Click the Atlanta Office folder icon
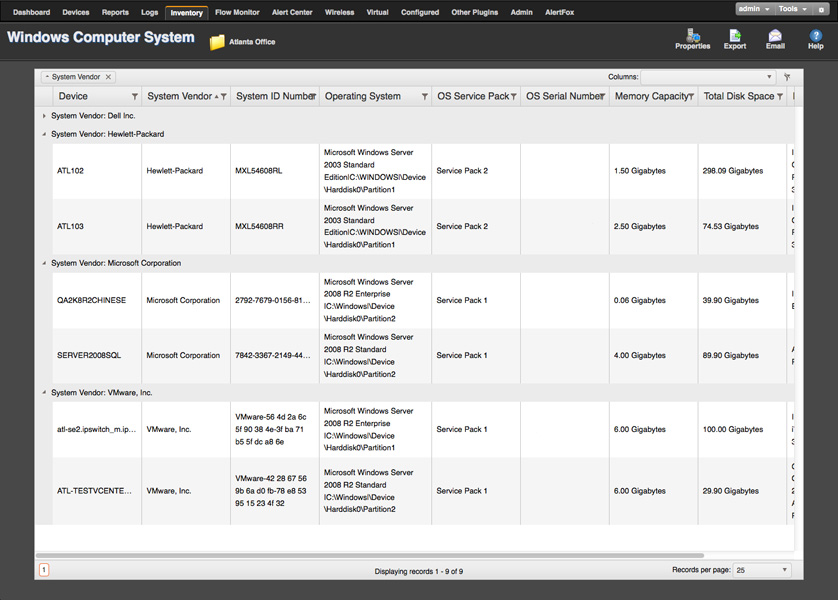Viewport: 838px width, 600px height. tap(217, 42)
